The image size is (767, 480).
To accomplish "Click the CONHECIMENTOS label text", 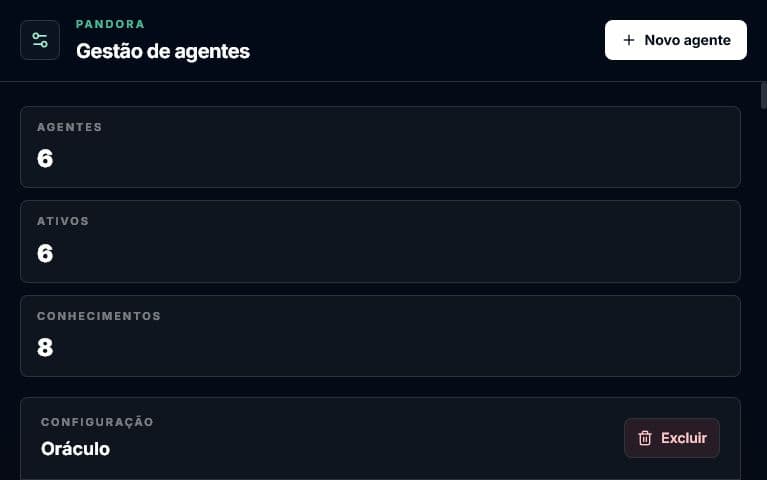I will tap(99, 316).
